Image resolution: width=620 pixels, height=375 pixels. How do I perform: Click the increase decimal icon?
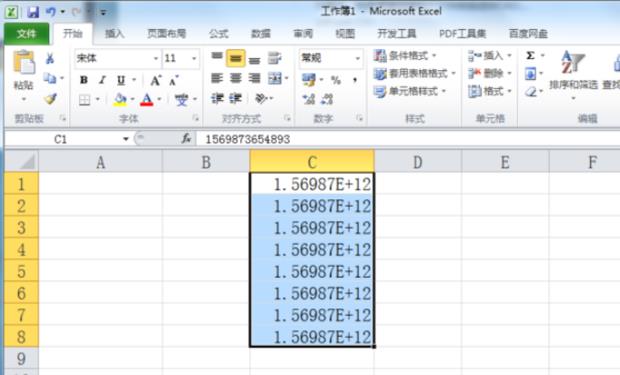click(x=308, y=99)
